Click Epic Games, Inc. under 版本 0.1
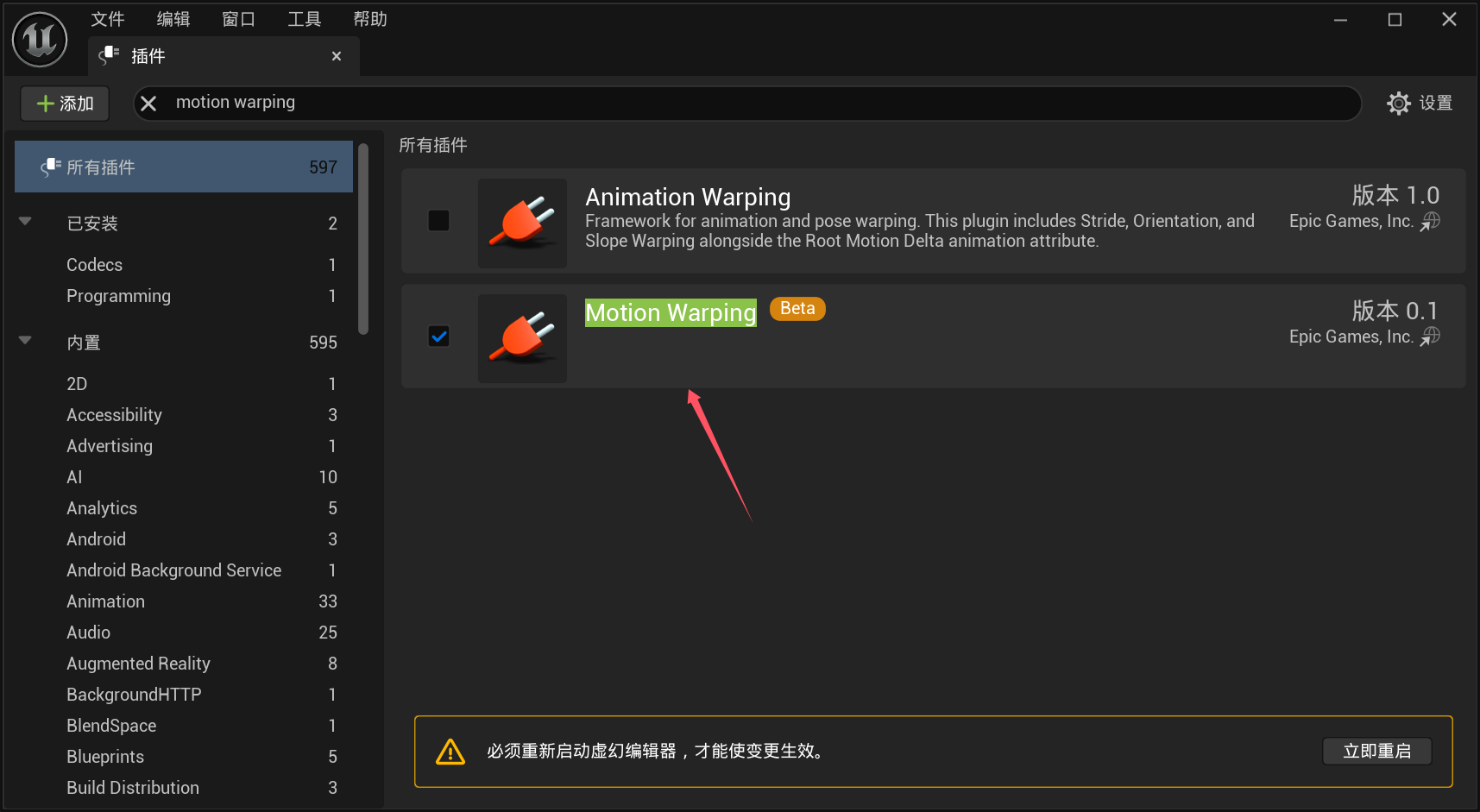The width and height of the screenshot is (1480, 812). click(x=1351, y=337)
